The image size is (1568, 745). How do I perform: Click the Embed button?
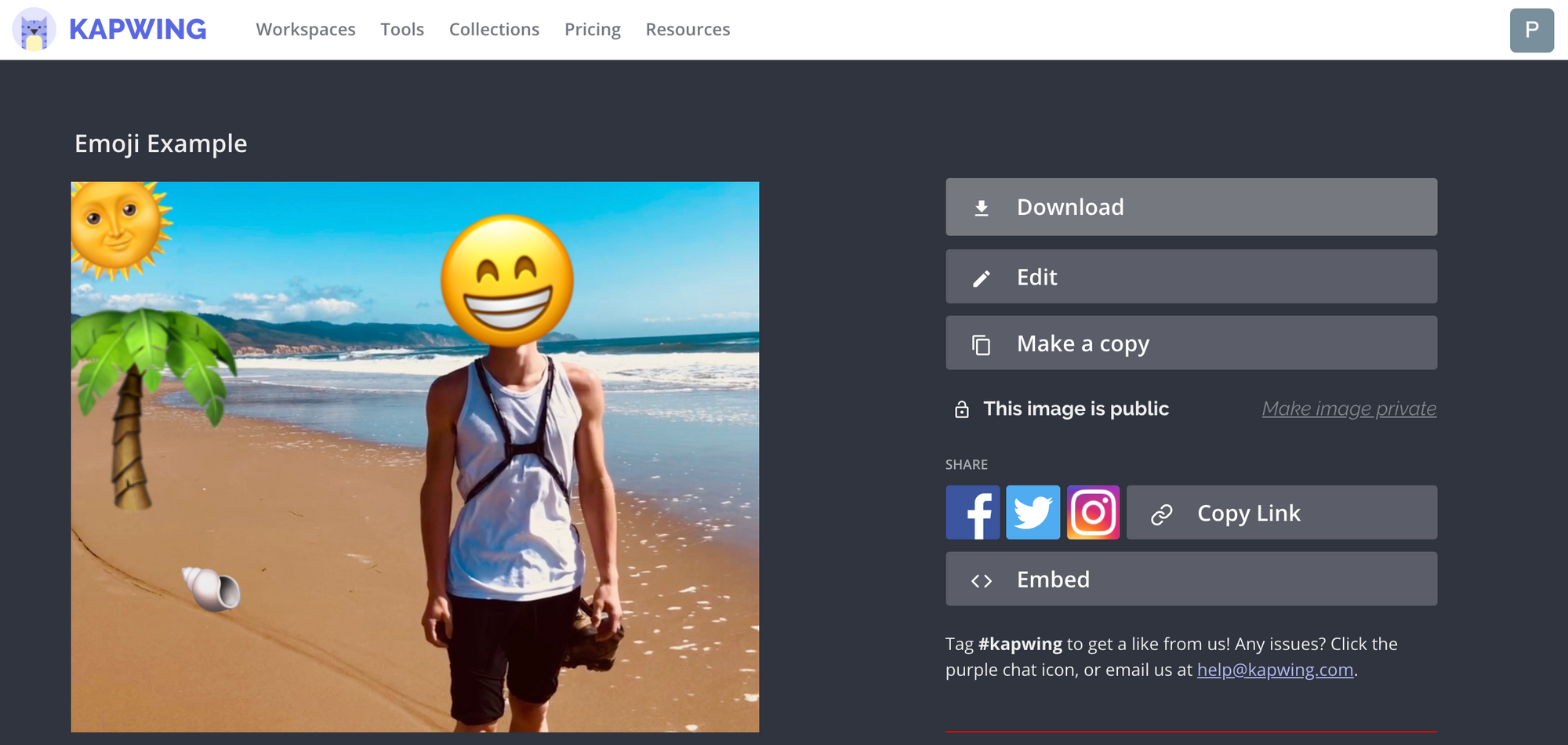click(x=1191, y=580)
